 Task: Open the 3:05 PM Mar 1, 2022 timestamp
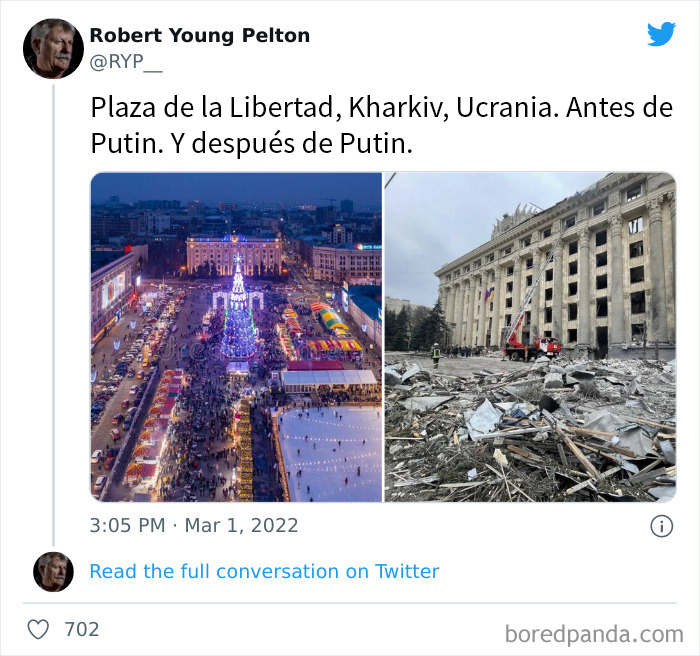[194, 525]
